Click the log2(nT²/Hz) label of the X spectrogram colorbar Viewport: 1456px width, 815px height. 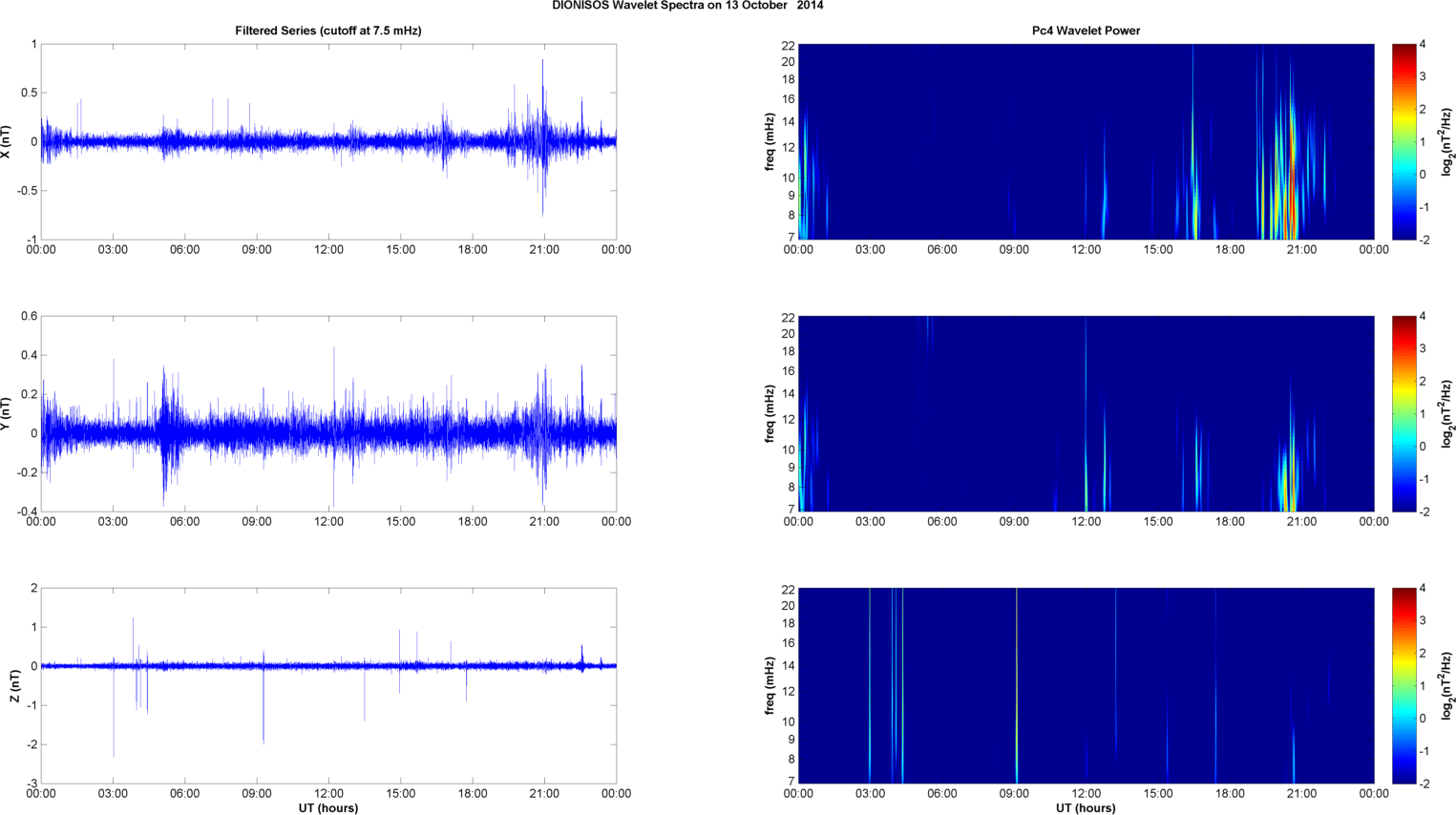tap(1447, 141)
